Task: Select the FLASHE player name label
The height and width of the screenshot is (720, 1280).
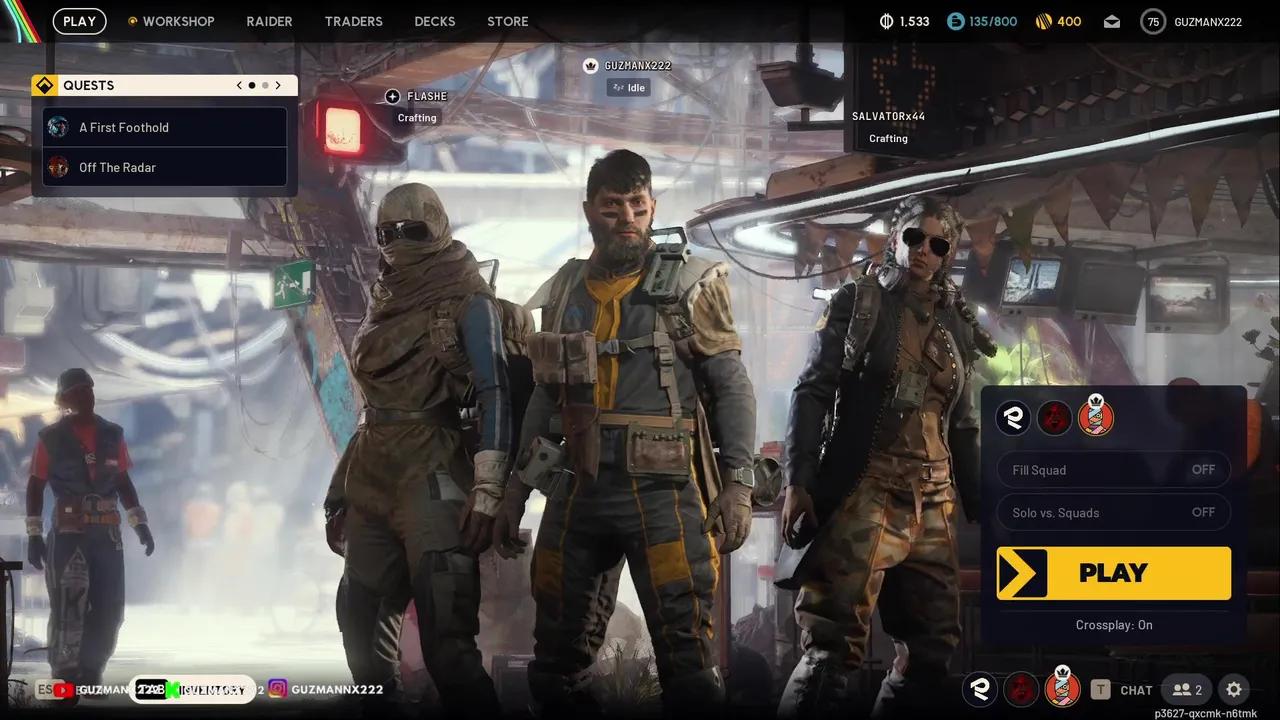Action: [427, 96]
